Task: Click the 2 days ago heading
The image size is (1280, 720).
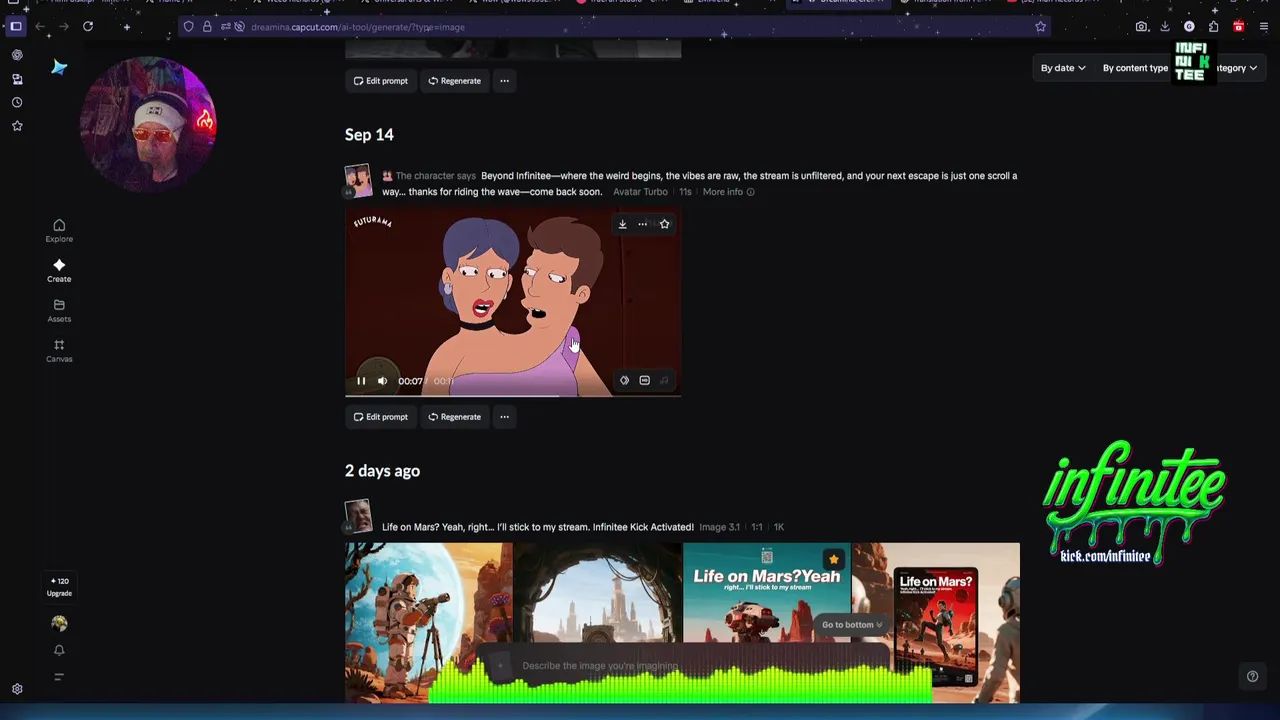Action: (382, 471)
